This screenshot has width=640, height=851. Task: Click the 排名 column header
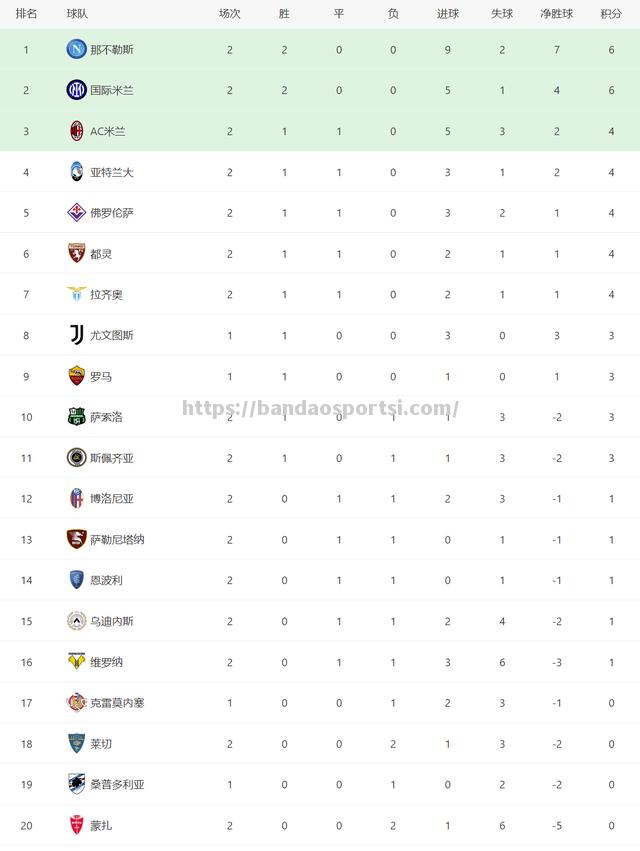click(x=26, y=14)
